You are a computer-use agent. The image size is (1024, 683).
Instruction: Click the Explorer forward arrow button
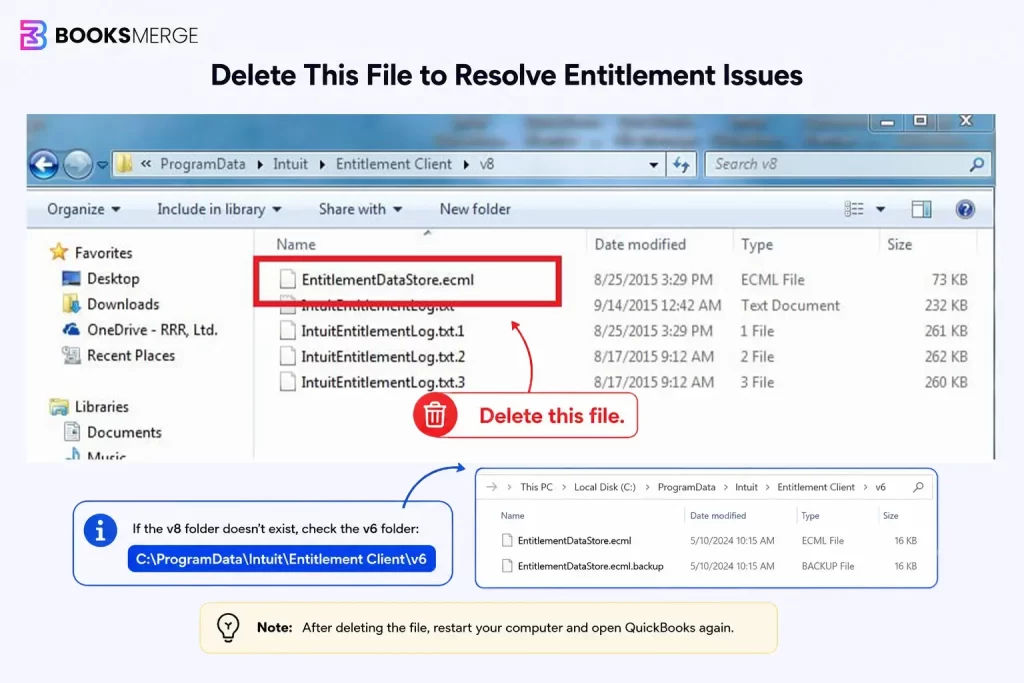tap(78, 165)
